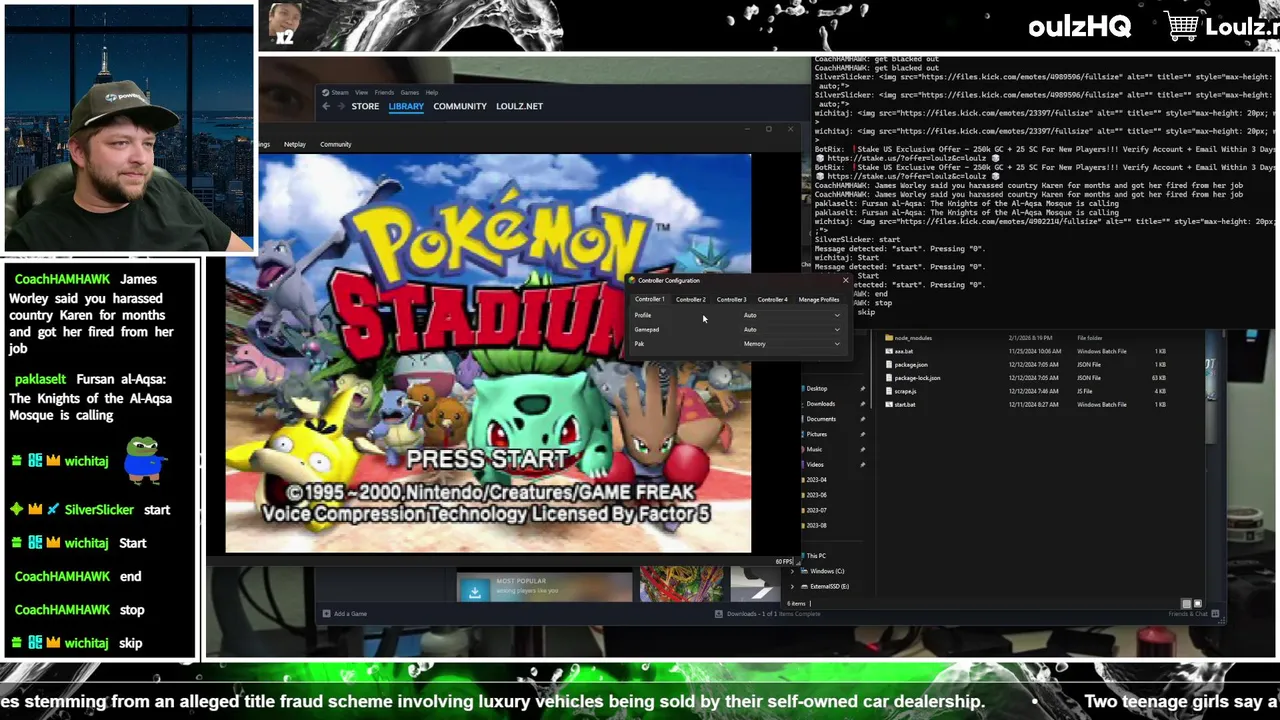
Task: Open the LOULZ.NET profile section
Action: (x=519, y=106)
